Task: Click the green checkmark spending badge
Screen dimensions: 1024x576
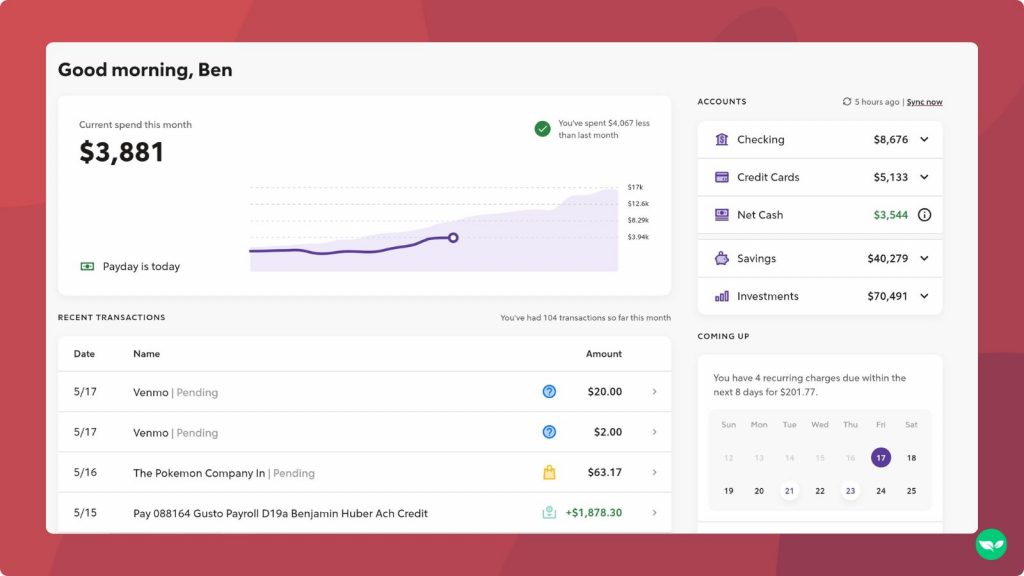Action: [x=542, y=129]
